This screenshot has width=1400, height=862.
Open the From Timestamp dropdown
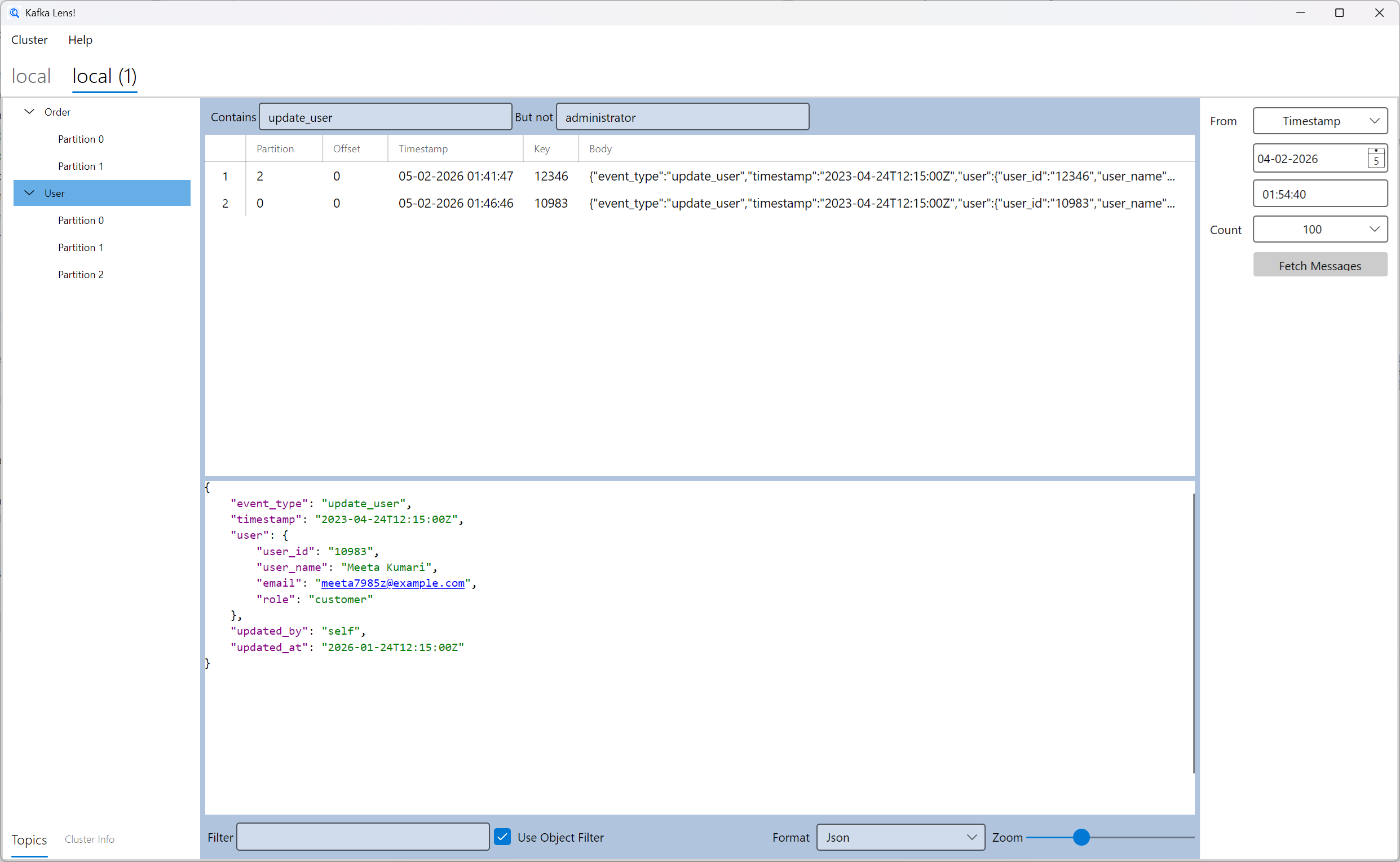1320,121
